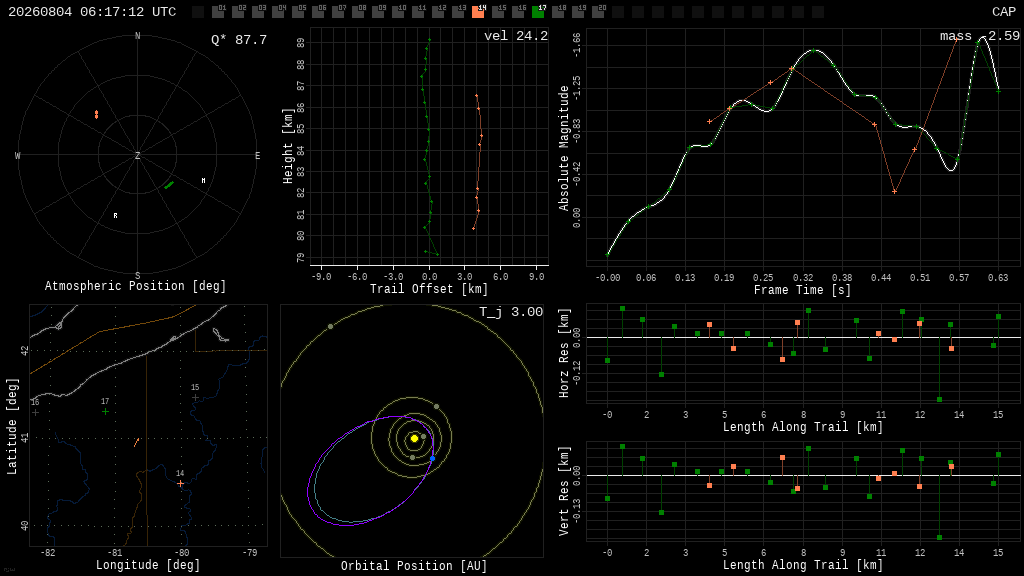
Task: Click the orange meteor track on sky plot
Action: coord(97,115)
